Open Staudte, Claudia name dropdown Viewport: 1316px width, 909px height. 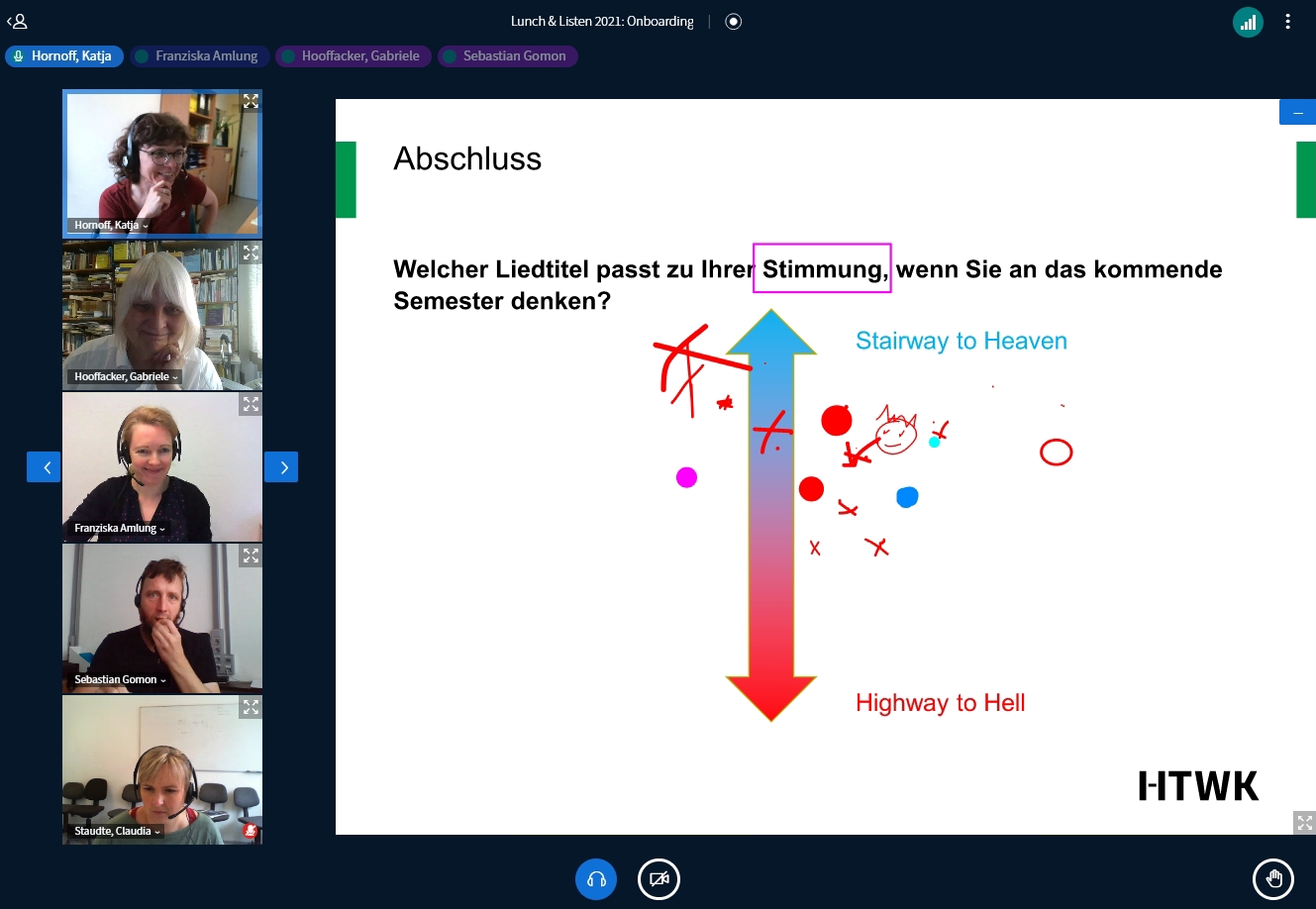117,832
